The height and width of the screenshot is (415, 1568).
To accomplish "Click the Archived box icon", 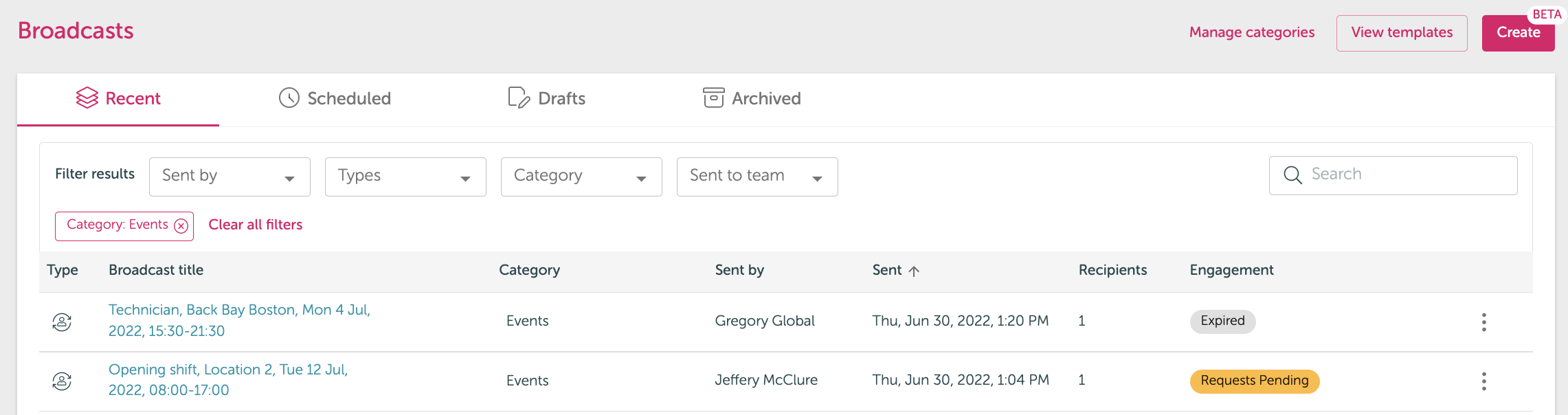I will [x=714, y=98].
